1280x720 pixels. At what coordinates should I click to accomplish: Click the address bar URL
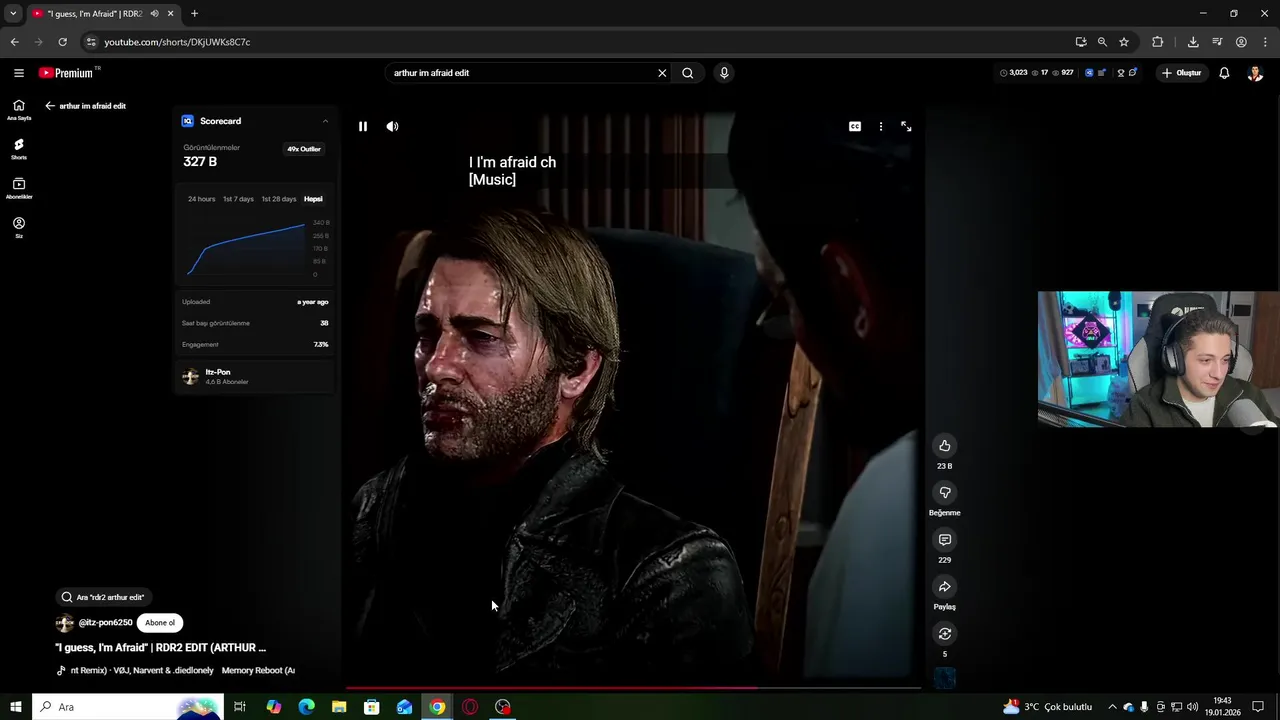tap(177, 42)
